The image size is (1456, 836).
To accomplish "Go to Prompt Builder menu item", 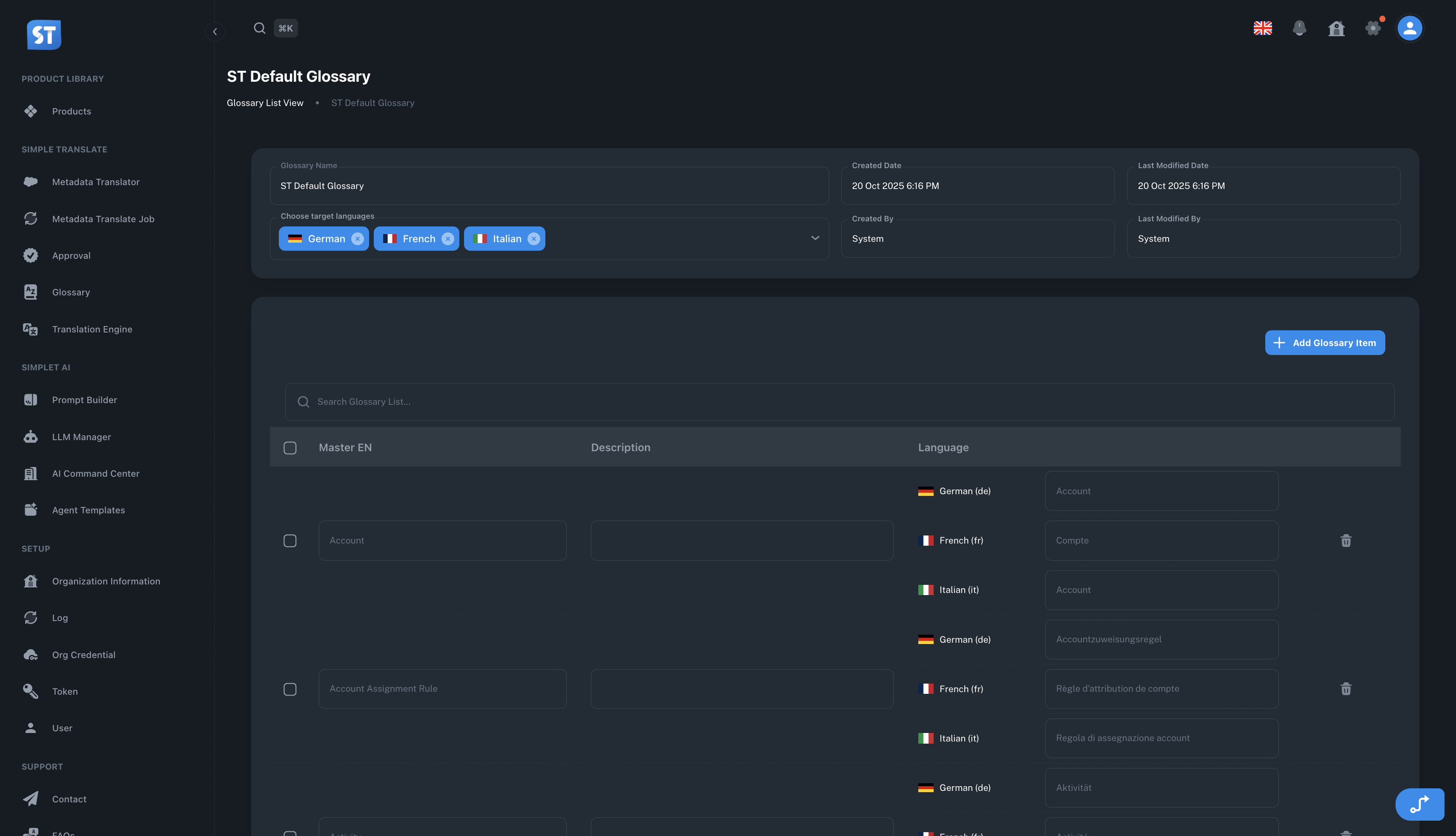I will (x=84, y=400).
